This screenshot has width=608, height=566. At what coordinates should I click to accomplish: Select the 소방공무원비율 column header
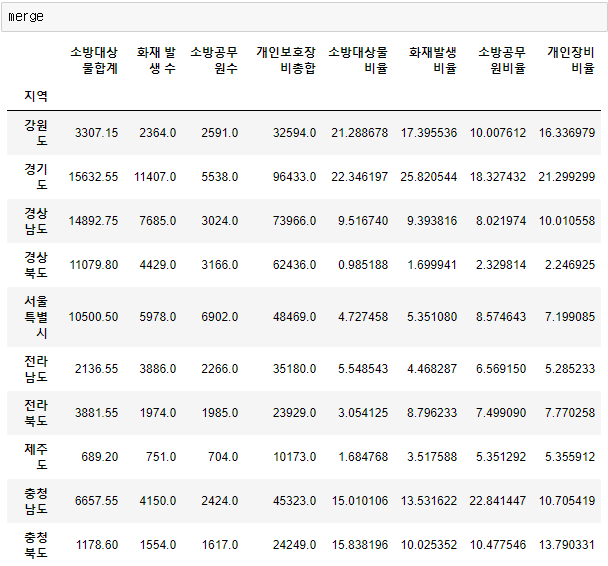(x=502, y=60)
